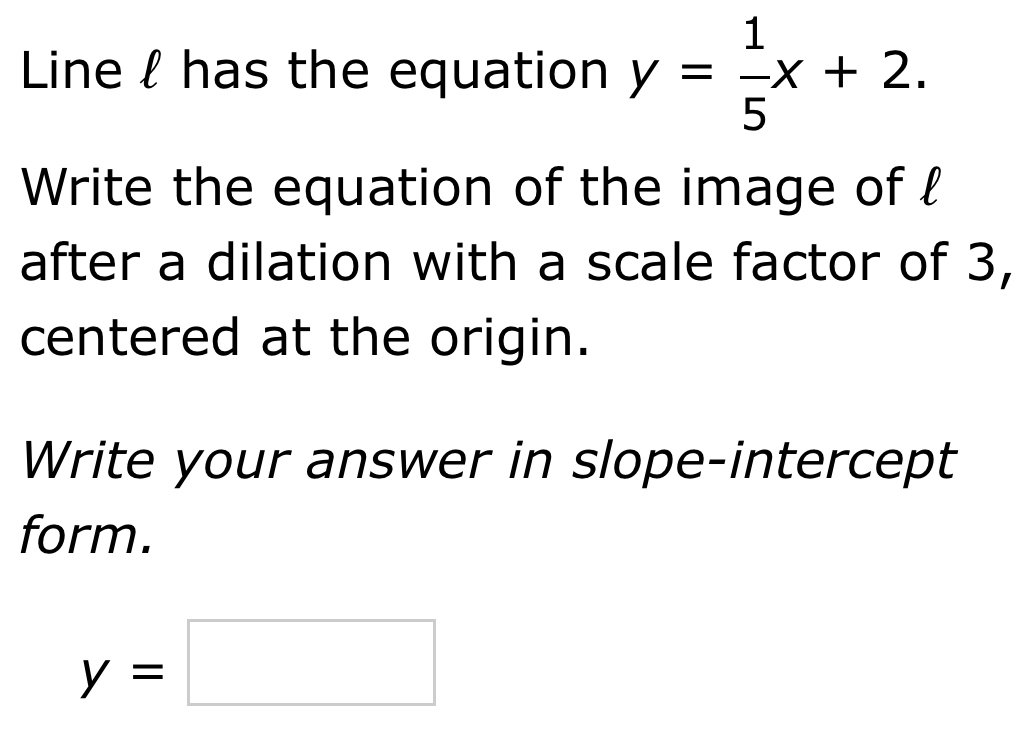
Task: Click the number 2 in the equation
Action: click(896, 70)
